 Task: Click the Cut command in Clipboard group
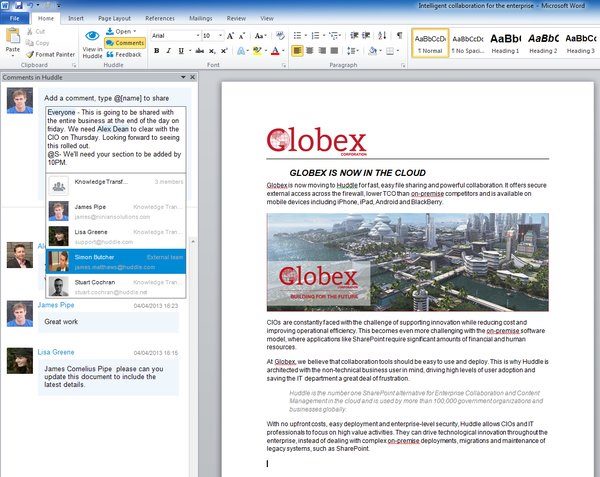click(39, 32)
